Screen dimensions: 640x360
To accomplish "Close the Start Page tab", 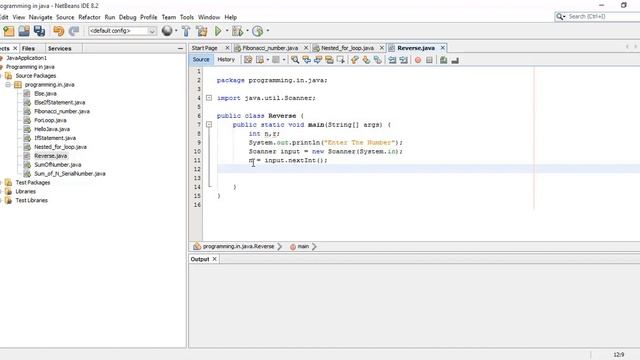I will click(227, 48).
